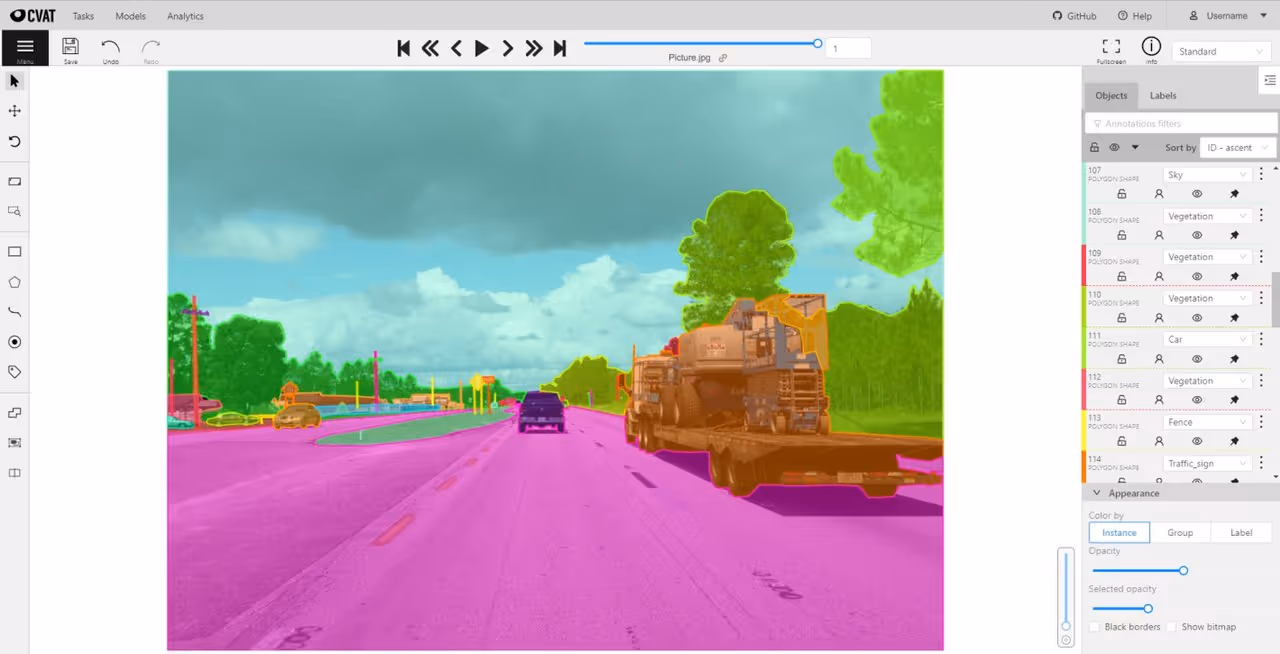Undo the last action
This screenshot has width=1280, height=654.
(x=110, y=49)
